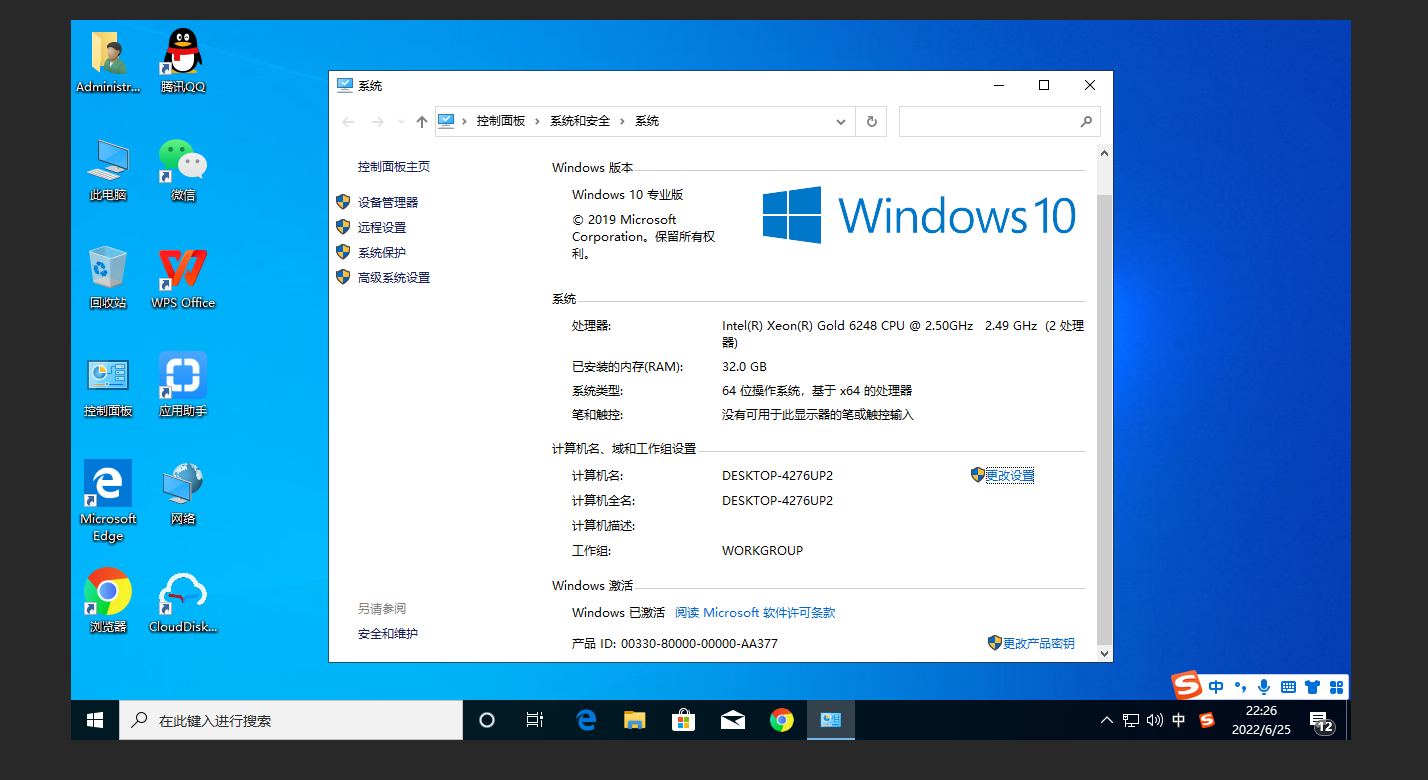Read the Microsoft software license terms link

pyautogui.click(x=755, y=612)
